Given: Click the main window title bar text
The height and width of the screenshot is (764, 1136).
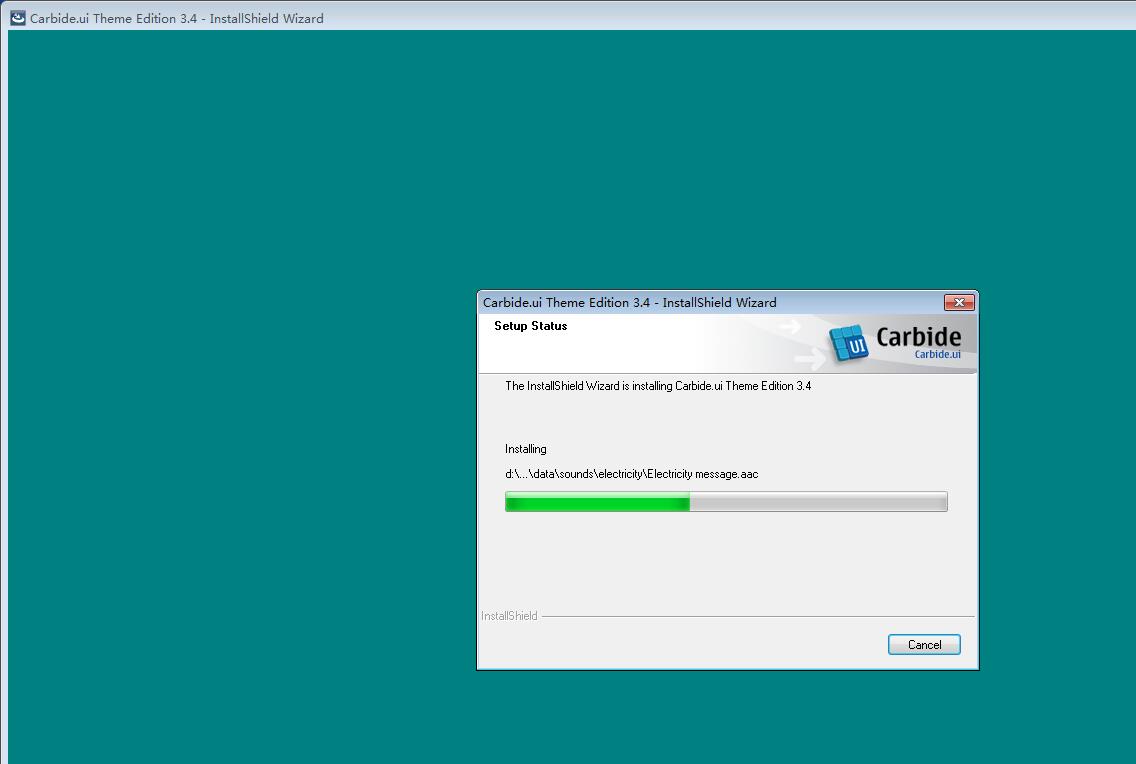Looking at the screenshot, I should coord(177,19).
